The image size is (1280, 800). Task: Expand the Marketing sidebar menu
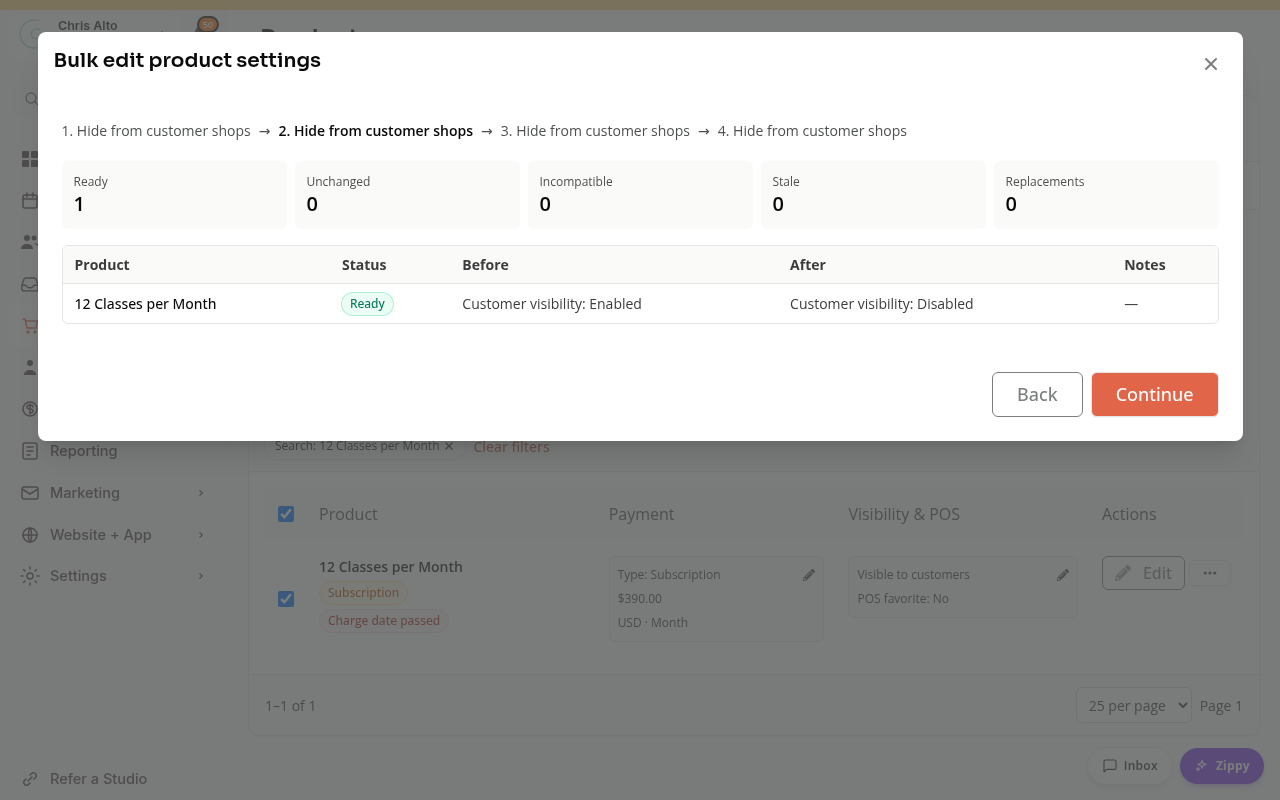[x=112, y=493]
